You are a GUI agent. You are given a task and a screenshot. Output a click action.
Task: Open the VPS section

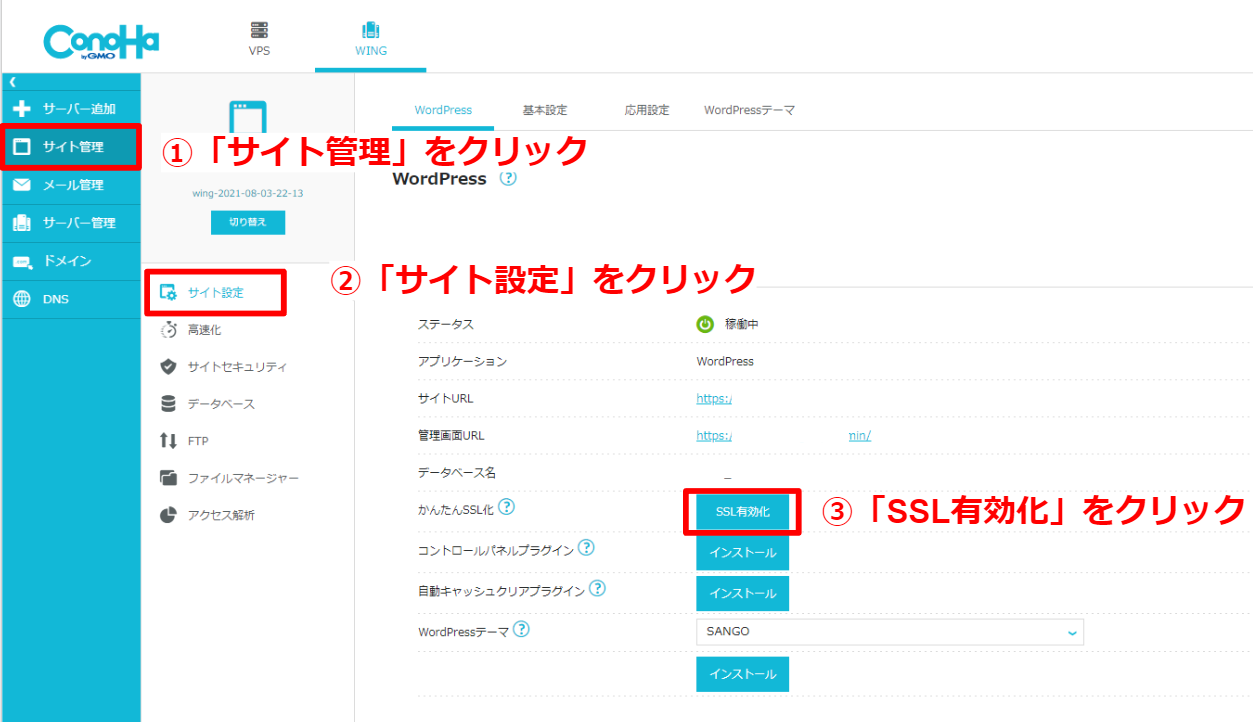tap(259, 37)
